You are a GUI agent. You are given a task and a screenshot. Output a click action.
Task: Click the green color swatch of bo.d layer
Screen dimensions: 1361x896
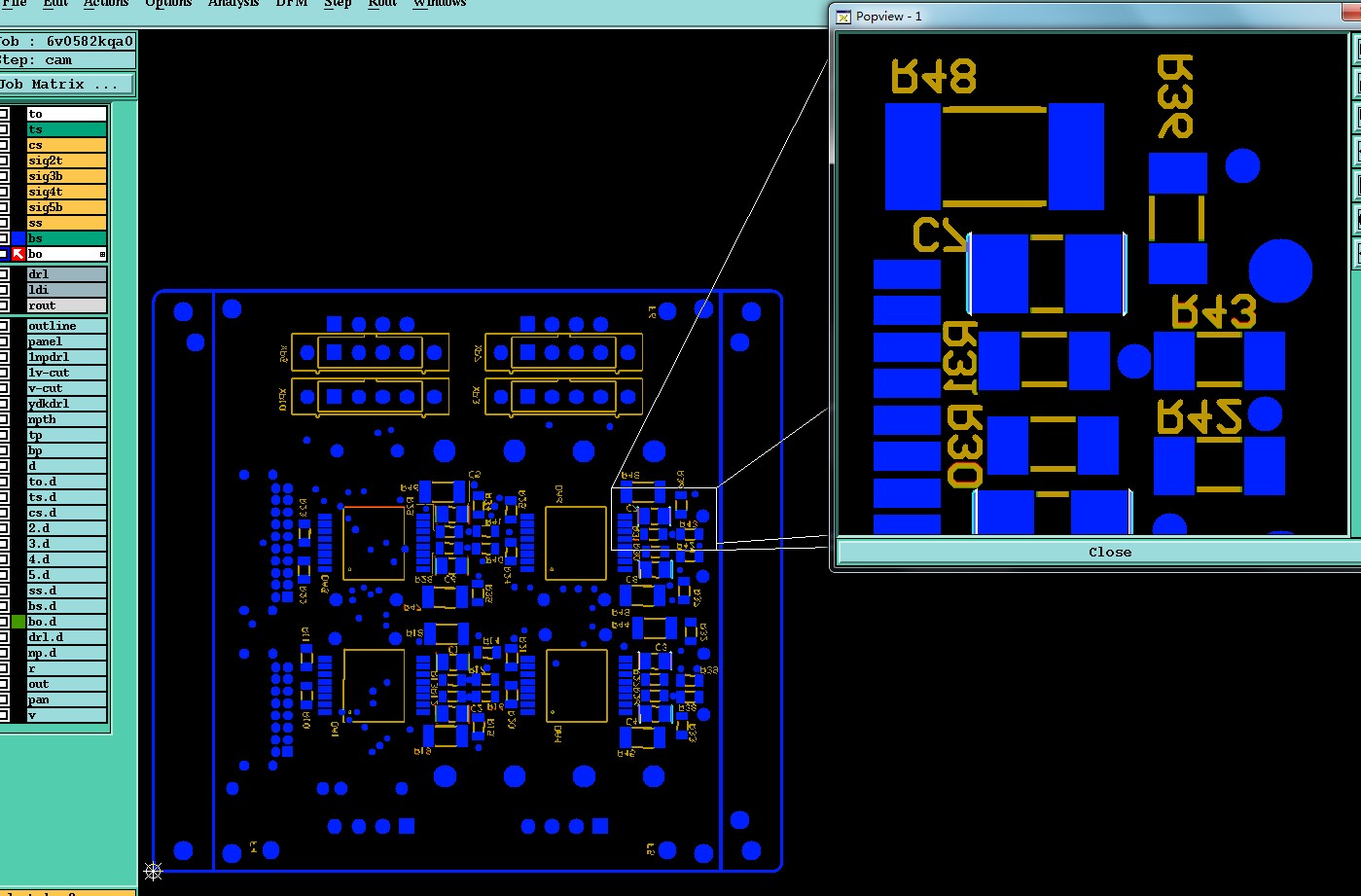pos(18,622)
